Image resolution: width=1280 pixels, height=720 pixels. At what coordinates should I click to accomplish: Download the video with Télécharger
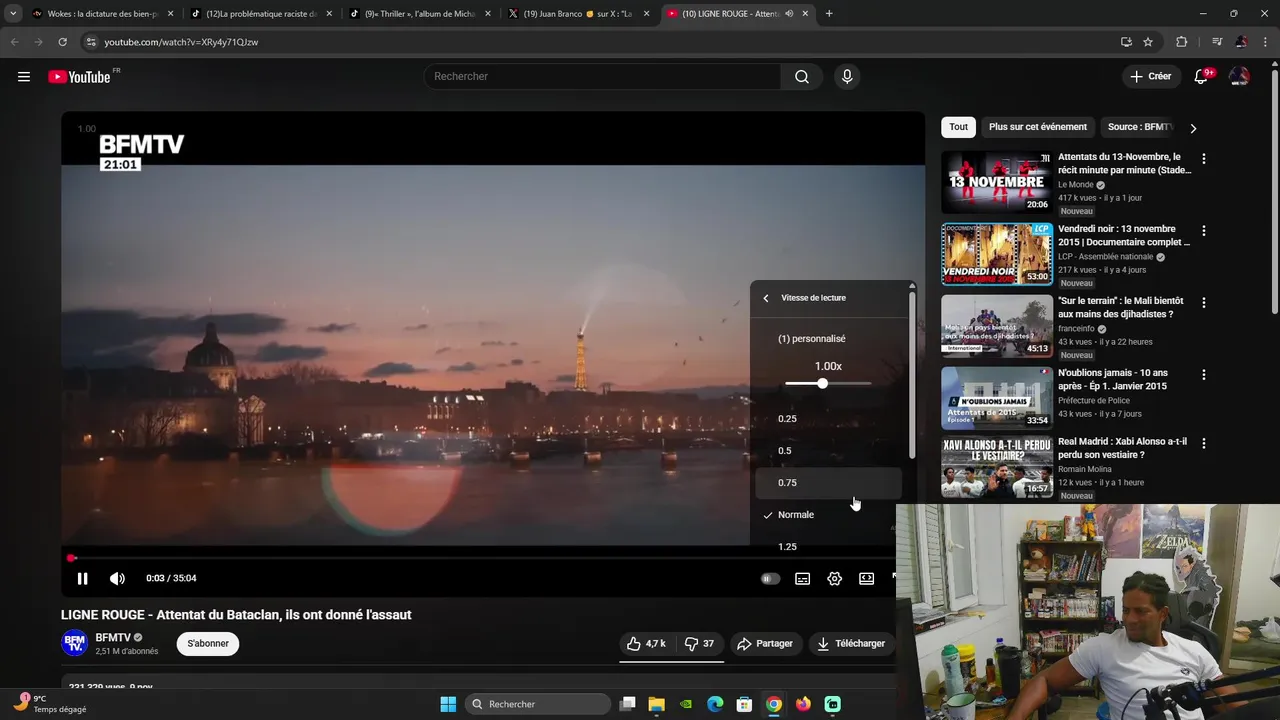(x=851, y=643)
